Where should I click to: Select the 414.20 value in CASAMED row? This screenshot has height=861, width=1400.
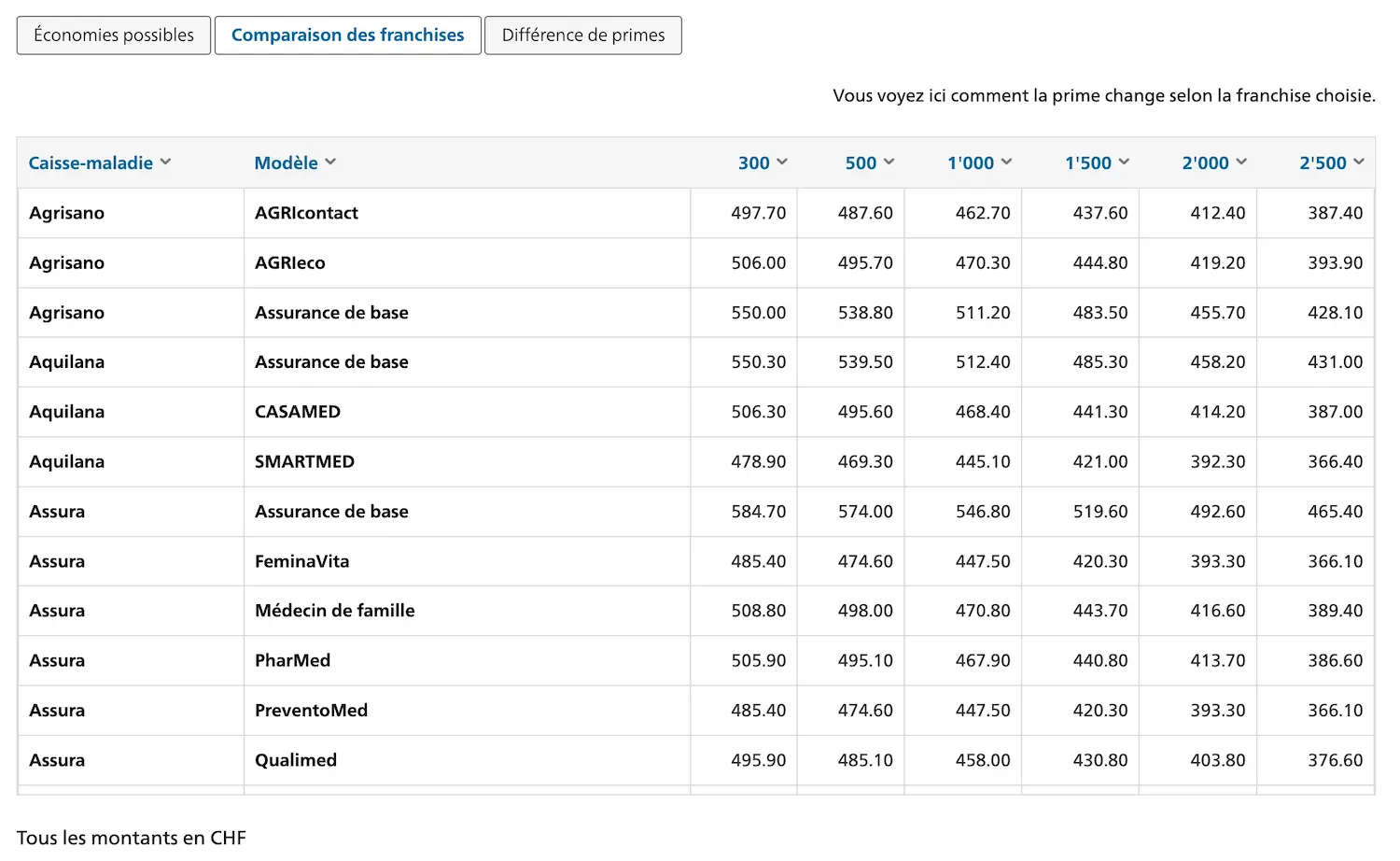click(x=1218, y=412)
